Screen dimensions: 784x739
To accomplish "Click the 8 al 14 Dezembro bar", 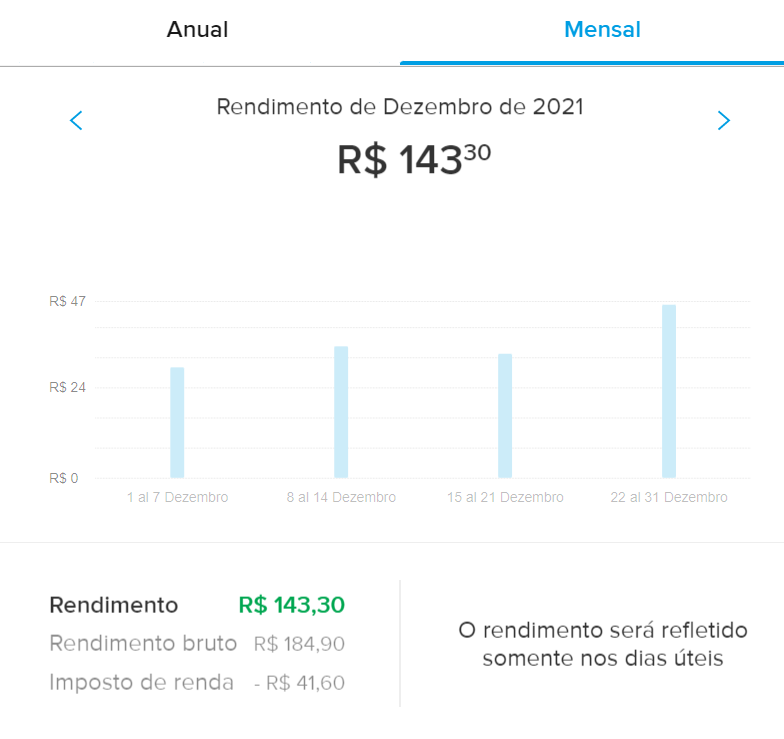I will pos(341,412).
